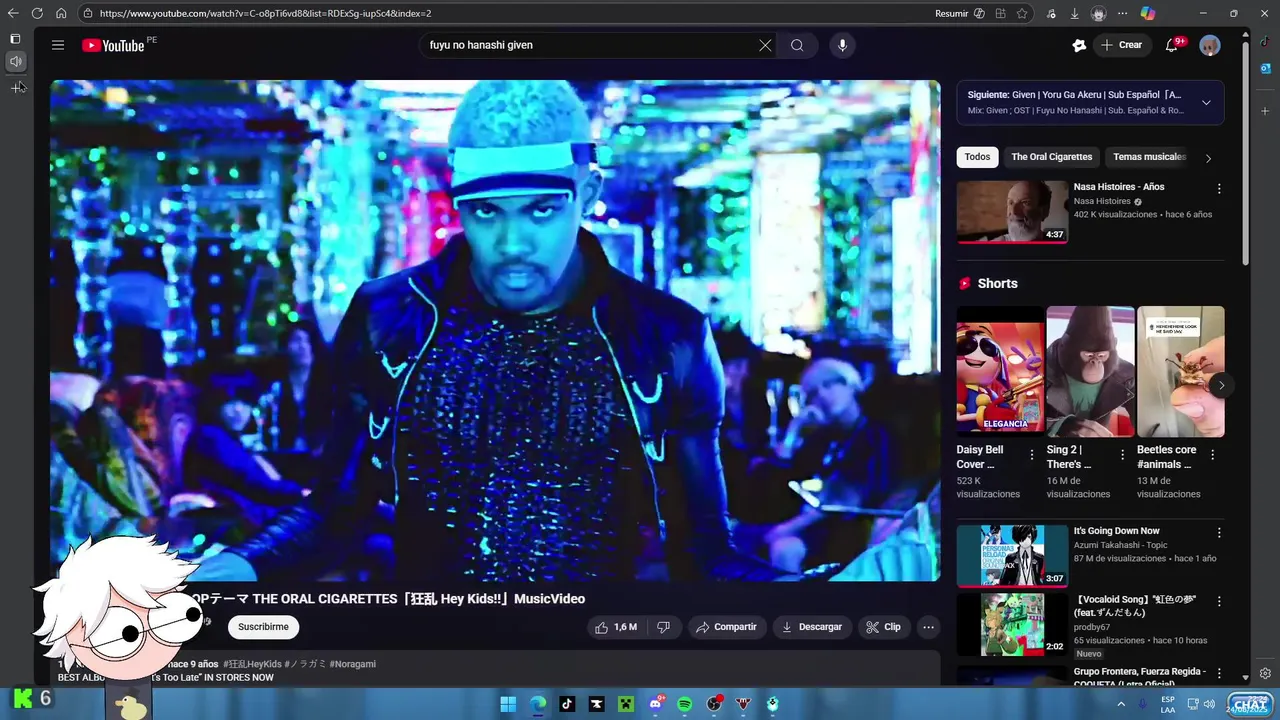The height and width of the screenshot is (720, 1280).
Task: Open Windows Start button on taskbar
Action: coord(508,704)
